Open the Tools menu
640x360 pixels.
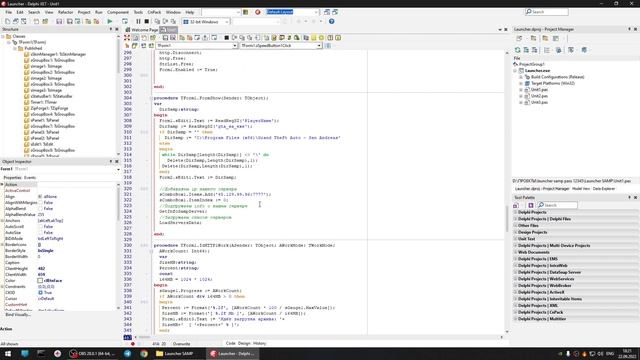138,12
